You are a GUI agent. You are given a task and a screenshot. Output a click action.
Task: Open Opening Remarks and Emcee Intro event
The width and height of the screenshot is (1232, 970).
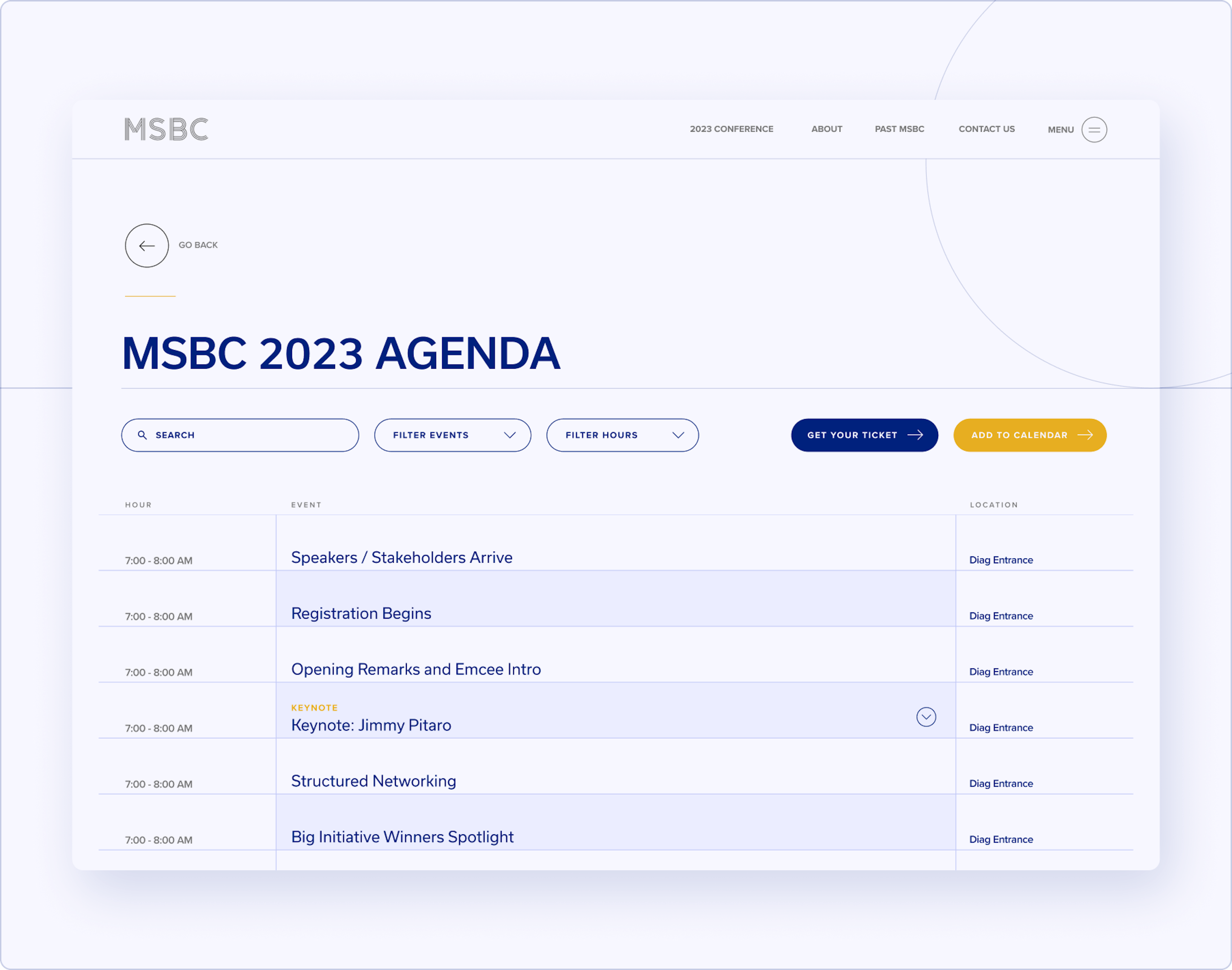click(x=415, y=669)
